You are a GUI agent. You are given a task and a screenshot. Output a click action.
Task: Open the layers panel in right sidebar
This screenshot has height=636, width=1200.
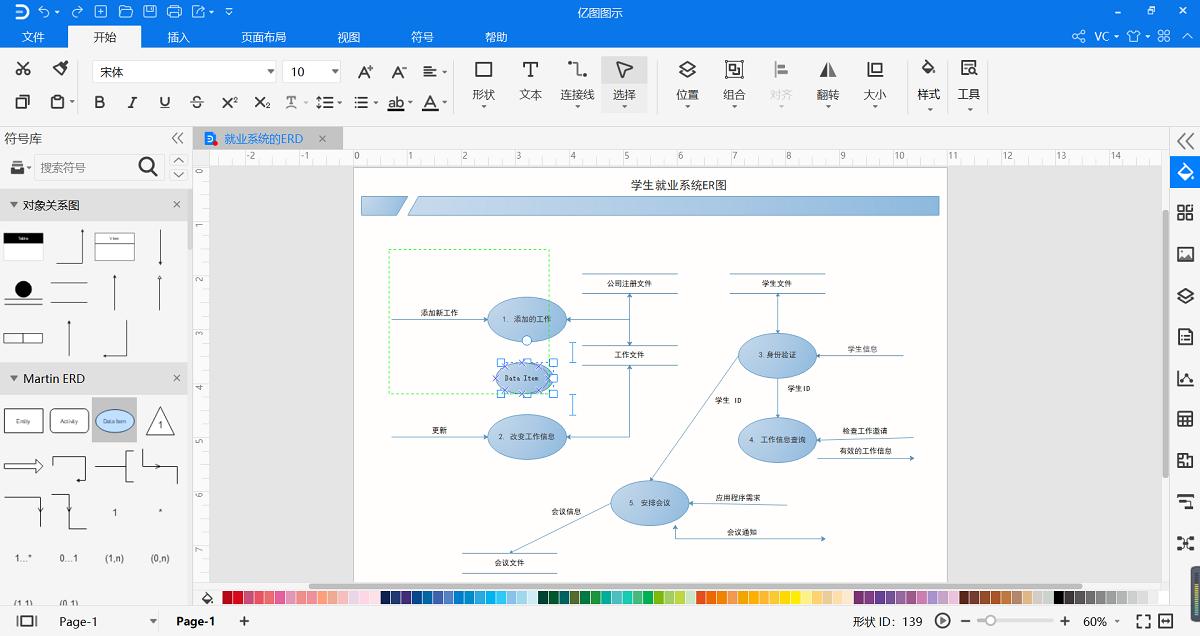(x=1185, y=296)
